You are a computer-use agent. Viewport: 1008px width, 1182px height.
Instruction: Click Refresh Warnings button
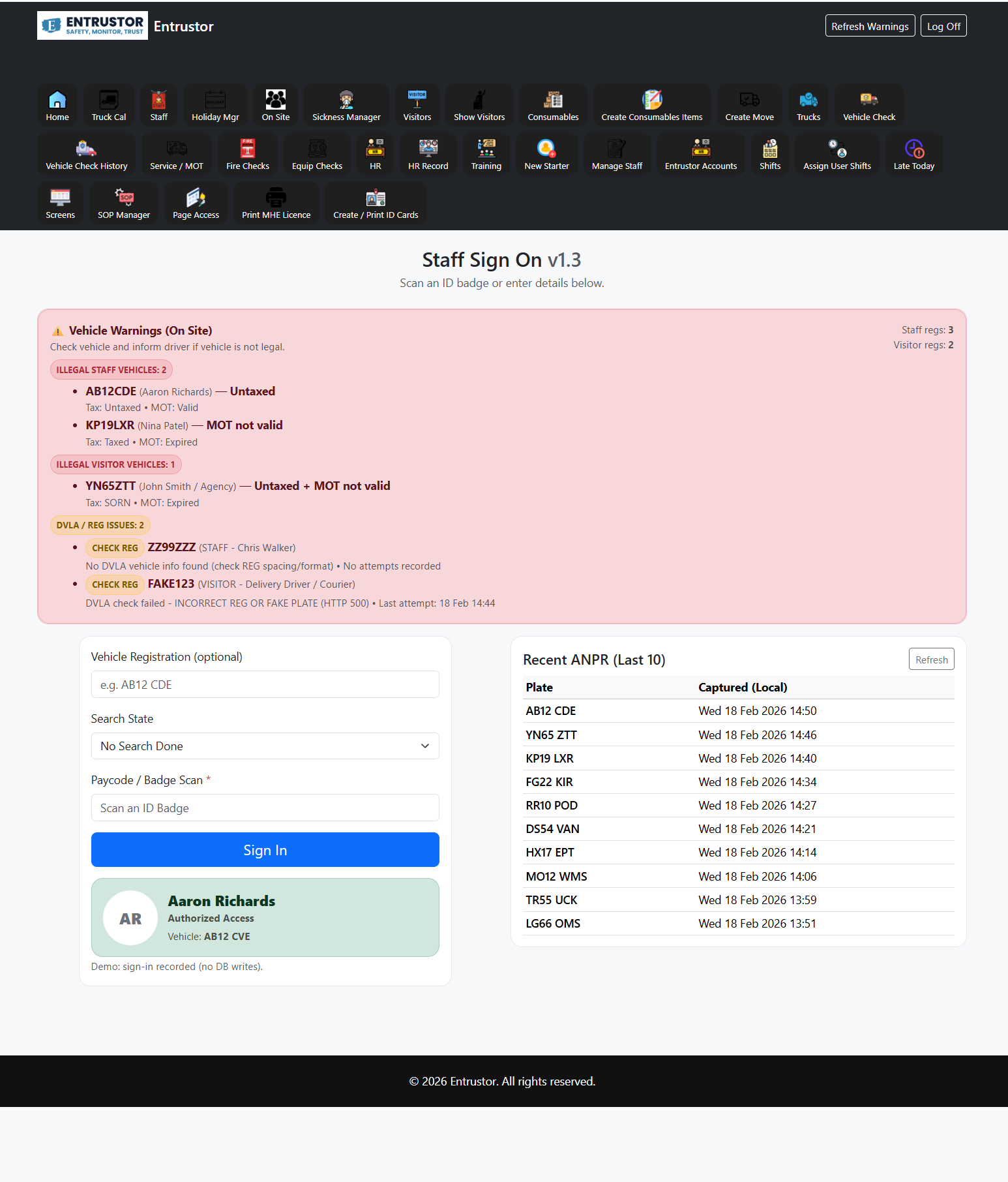pos(870,26)
